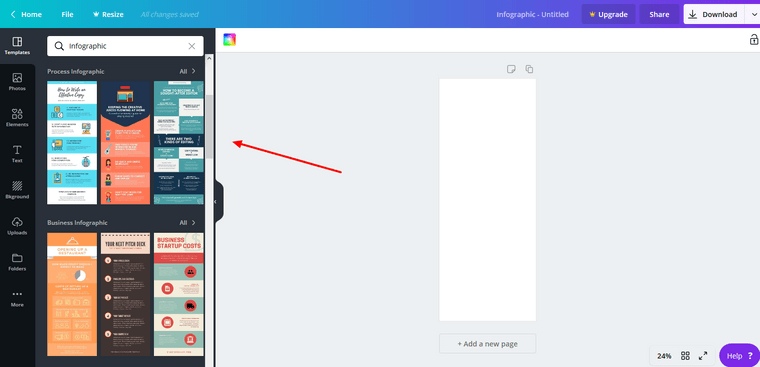Select the How to Write Effective Copy template
The width and height of the screenshot is (760, 367).
pos(72,143)
